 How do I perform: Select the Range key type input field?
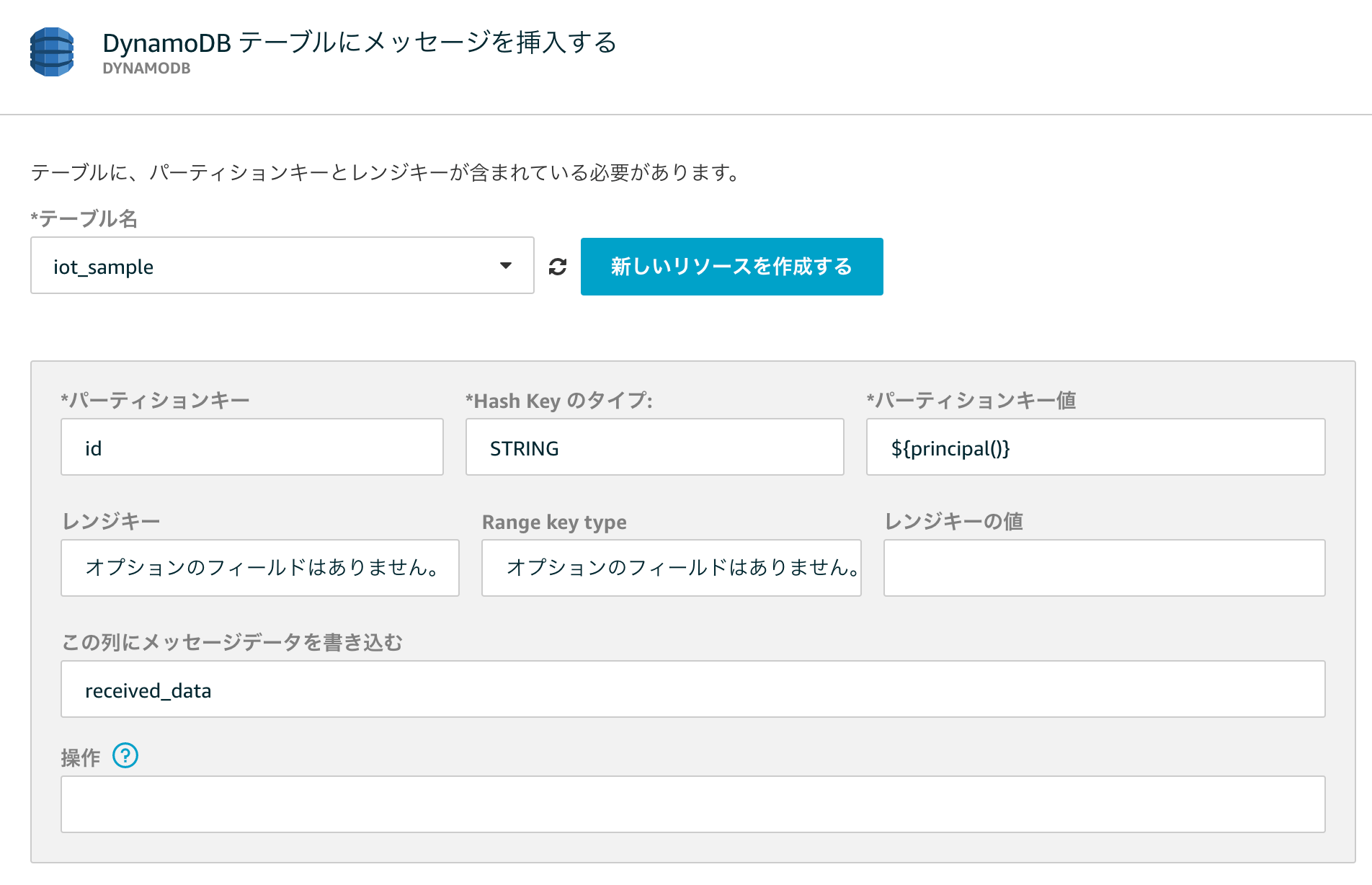click(x=671, y=568)
